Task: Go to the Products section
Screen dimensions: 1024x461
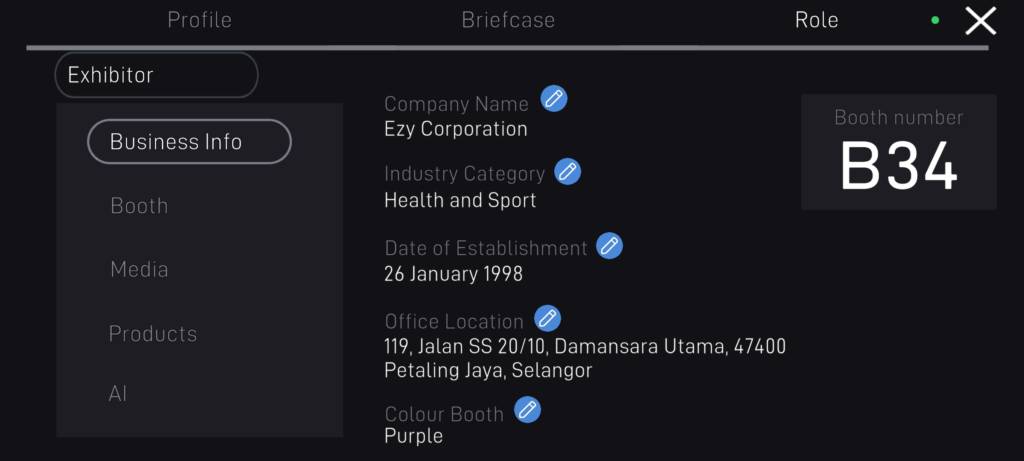Action: (x=153, y=334)
